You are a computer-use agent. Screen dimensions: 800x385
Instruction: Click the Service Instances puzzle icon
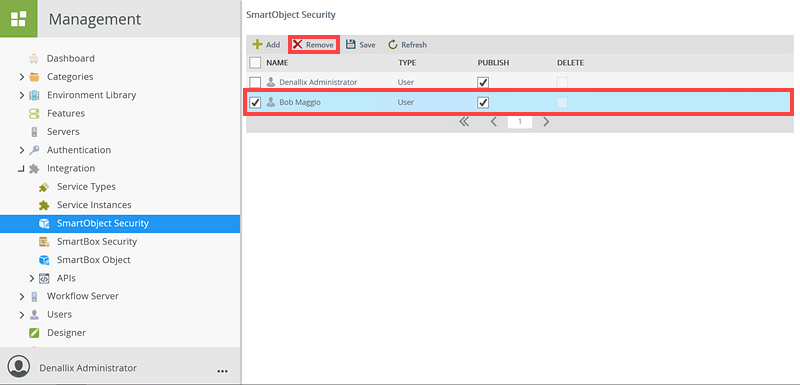point(44,206)
